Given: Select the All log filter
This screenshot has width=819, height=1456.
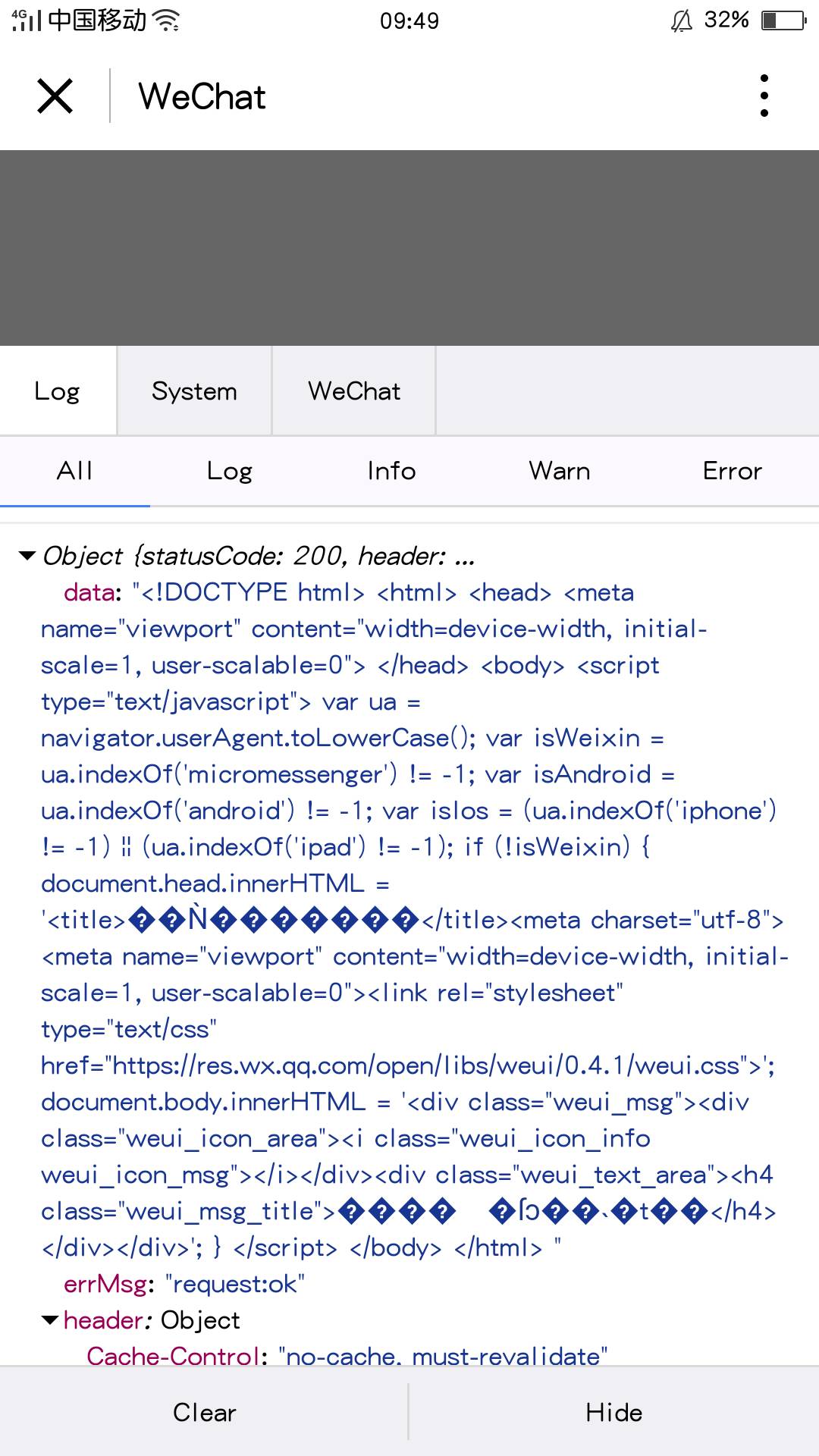Looking at the screenshot, I should [x=74, y=471].
